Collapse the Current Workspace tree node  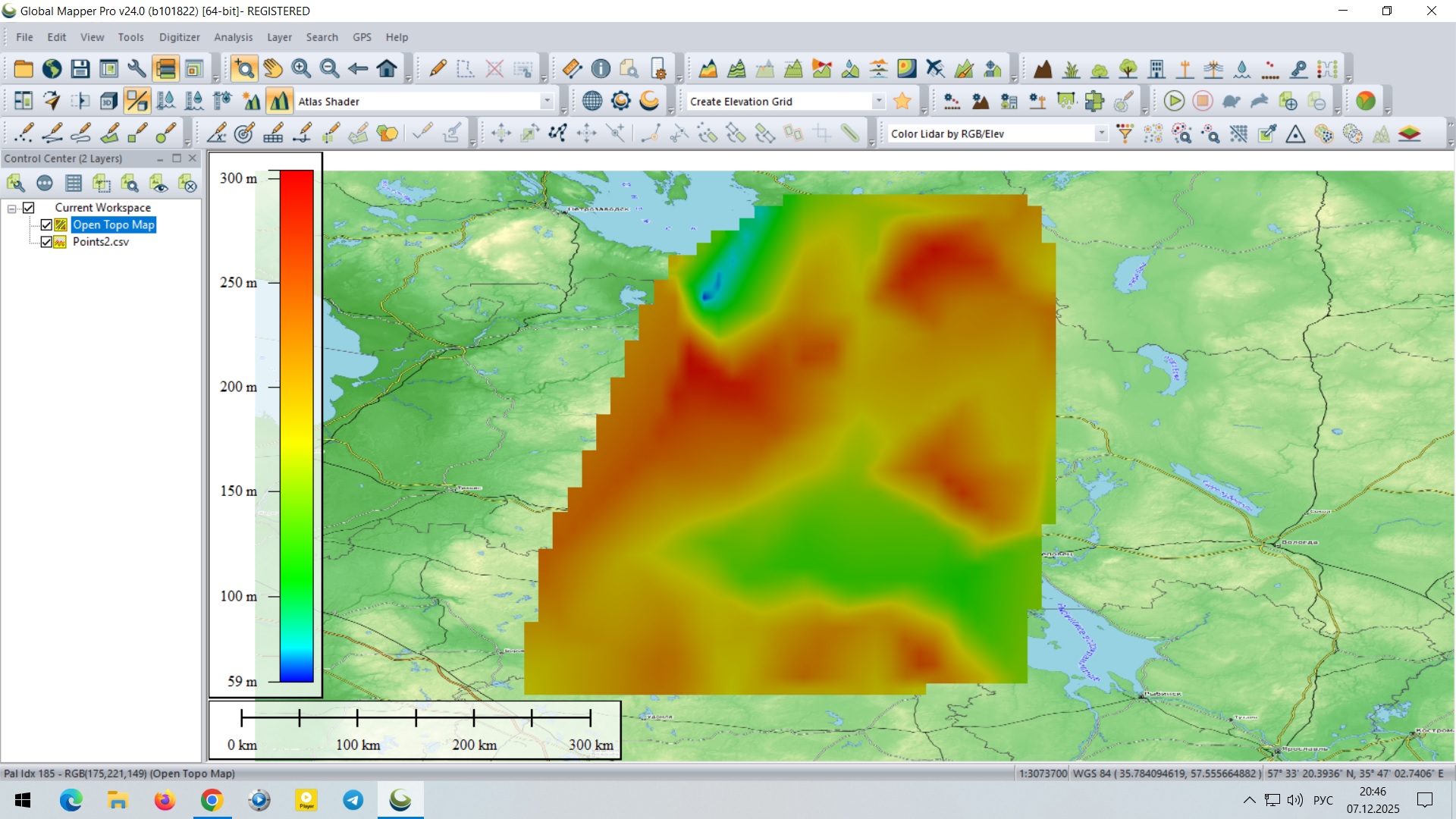pos(12,208)
